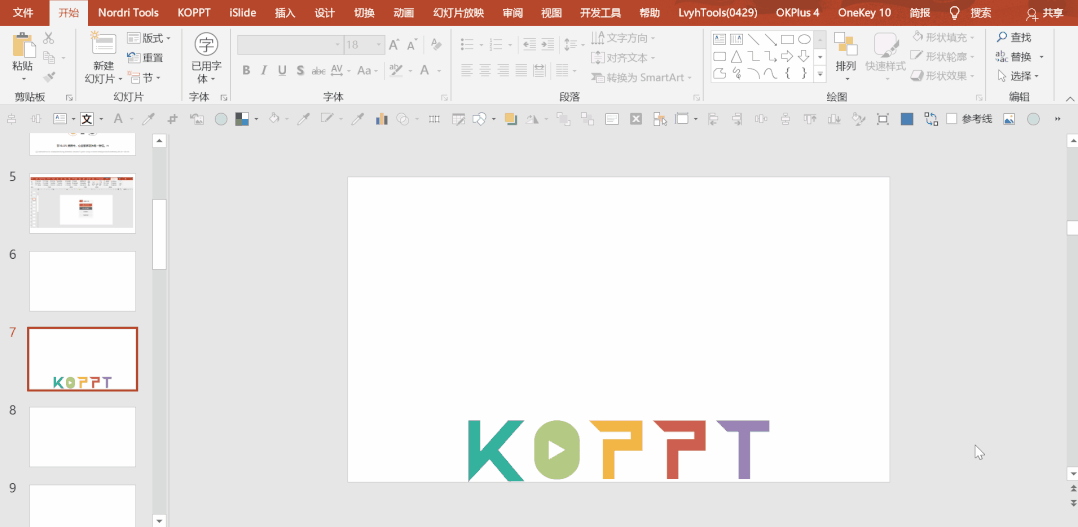The height and width of the screenshot is (527, 1078).
Task: Toggle Bold formatting
Action: tap(246, 70)
